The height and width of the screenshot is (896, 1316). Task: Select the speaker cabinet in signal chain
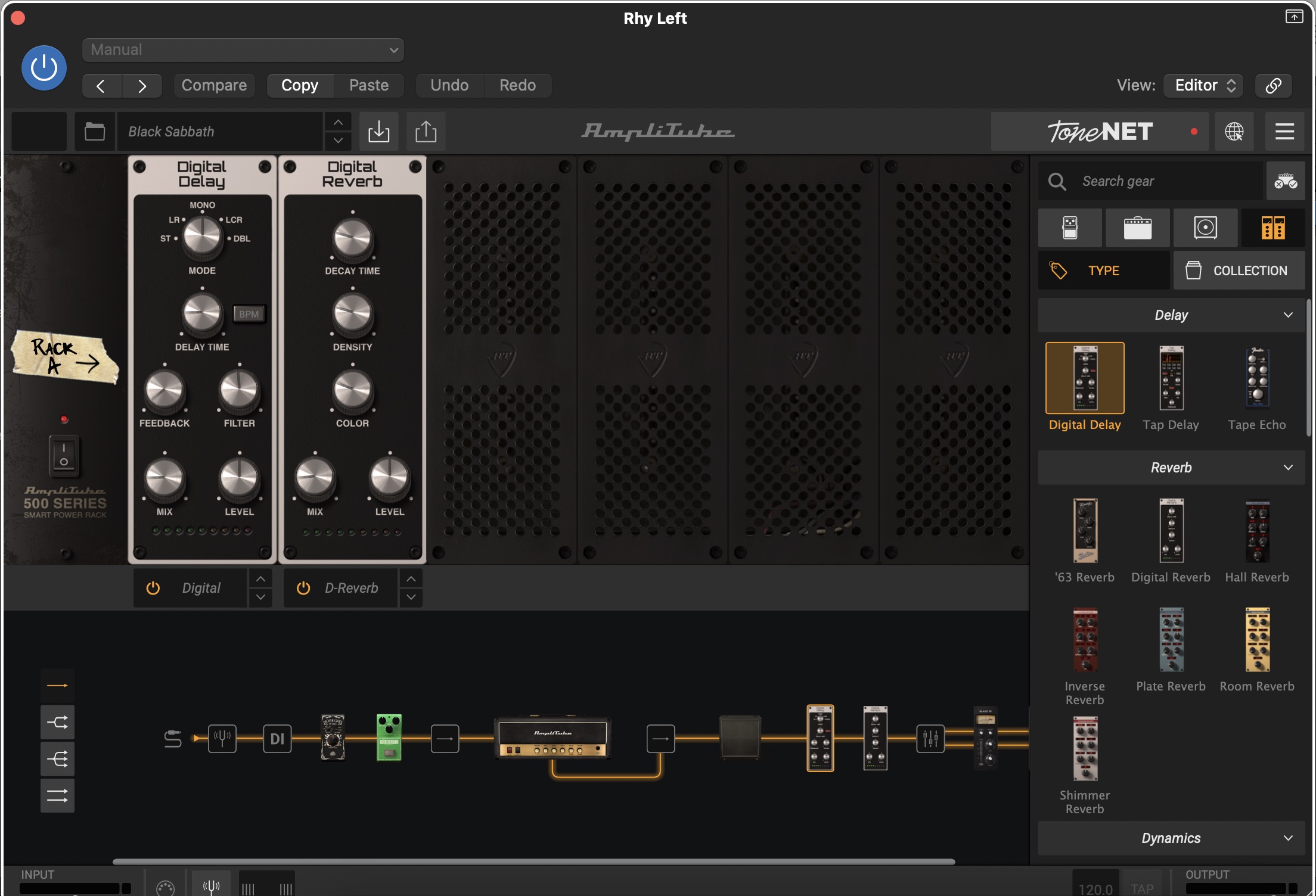click(740, 737)
